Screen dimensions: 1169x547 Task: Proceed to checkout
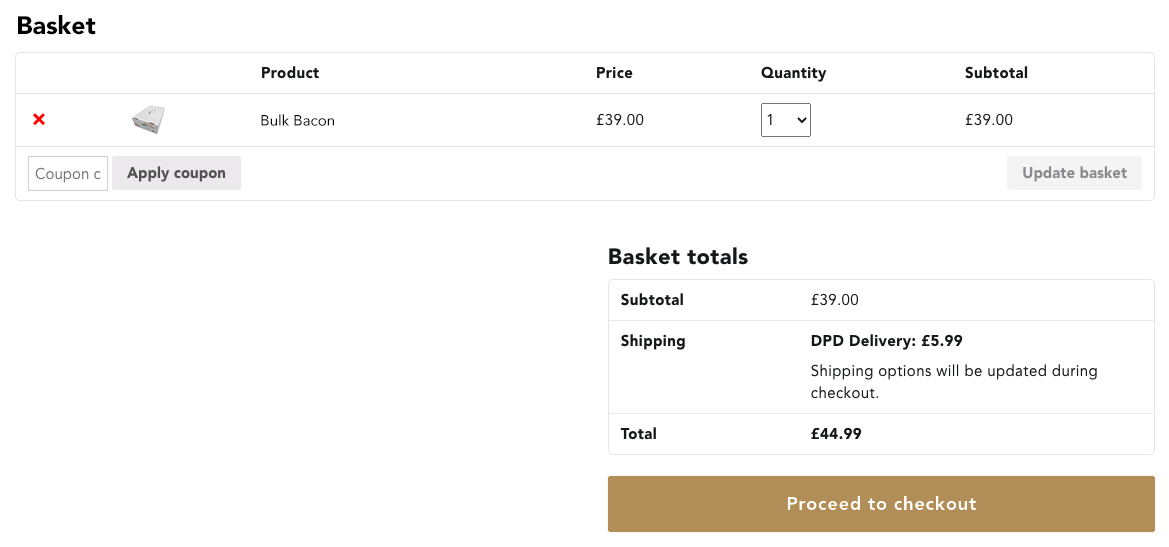[x=881, y=504]
